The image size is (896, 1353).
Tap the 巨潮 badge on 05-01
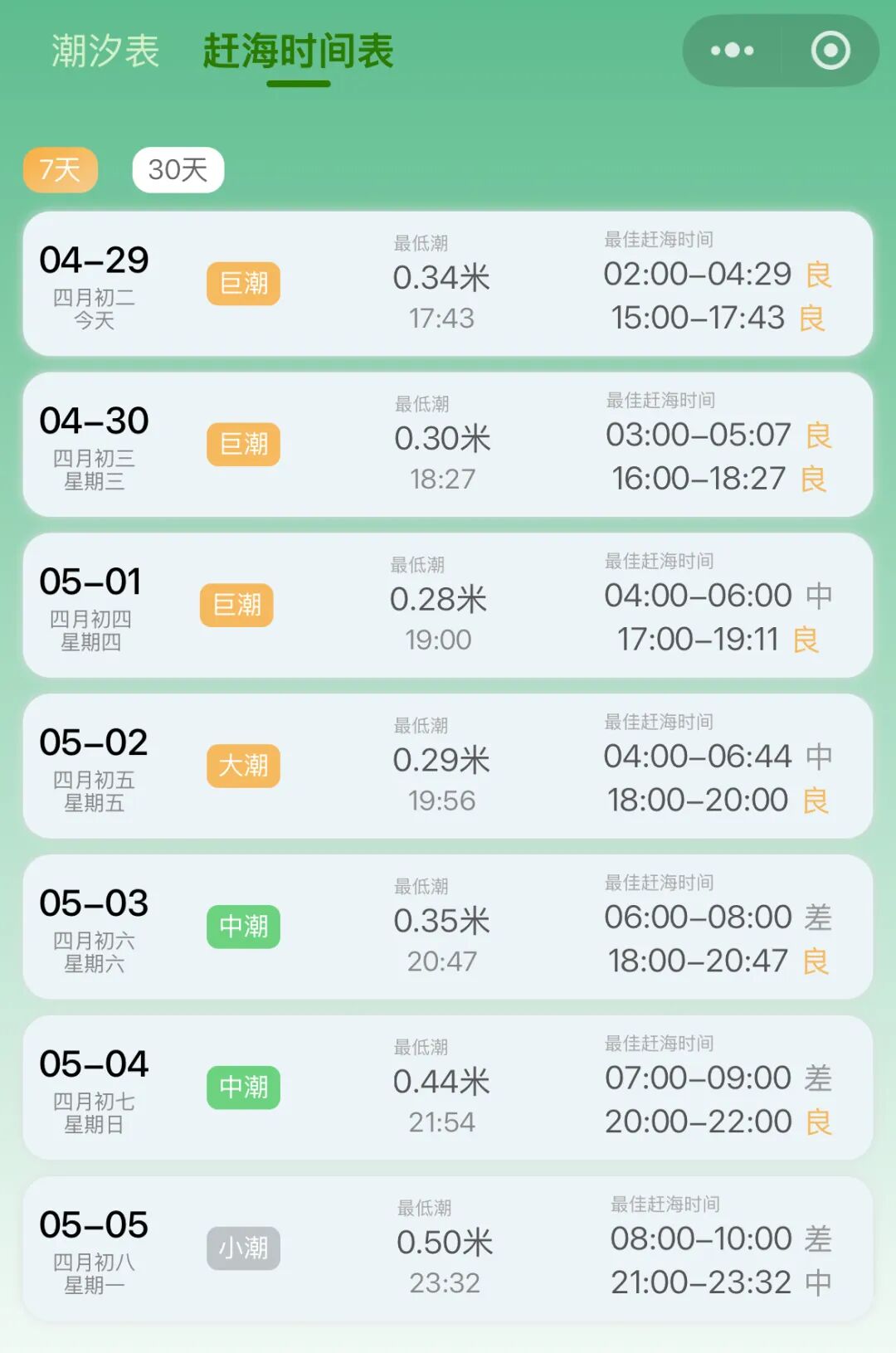pos(236,606)
